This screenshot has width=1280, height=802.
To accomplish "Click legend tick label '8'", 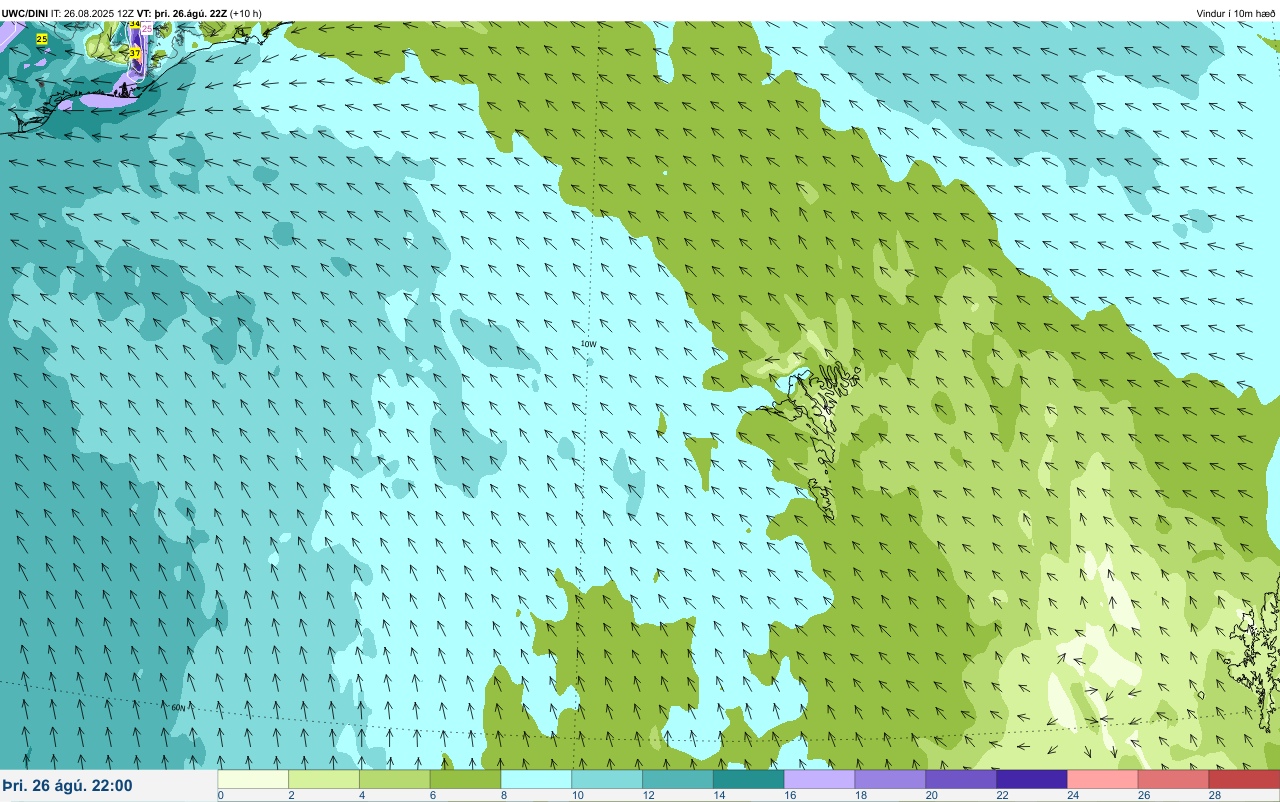I will pos(504,796).
